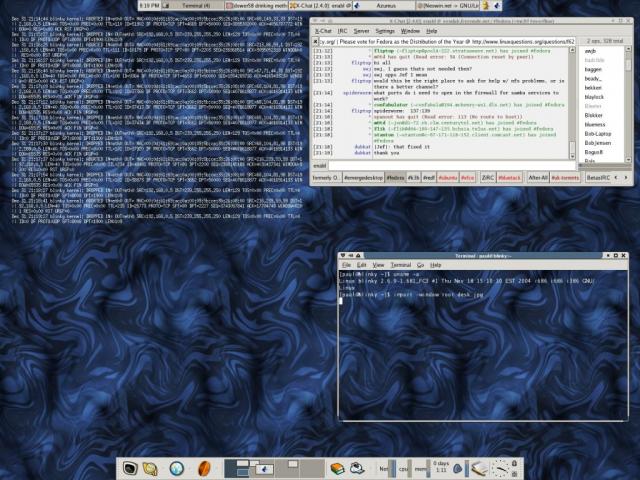Switch to the ZiRC server tab

488,178
